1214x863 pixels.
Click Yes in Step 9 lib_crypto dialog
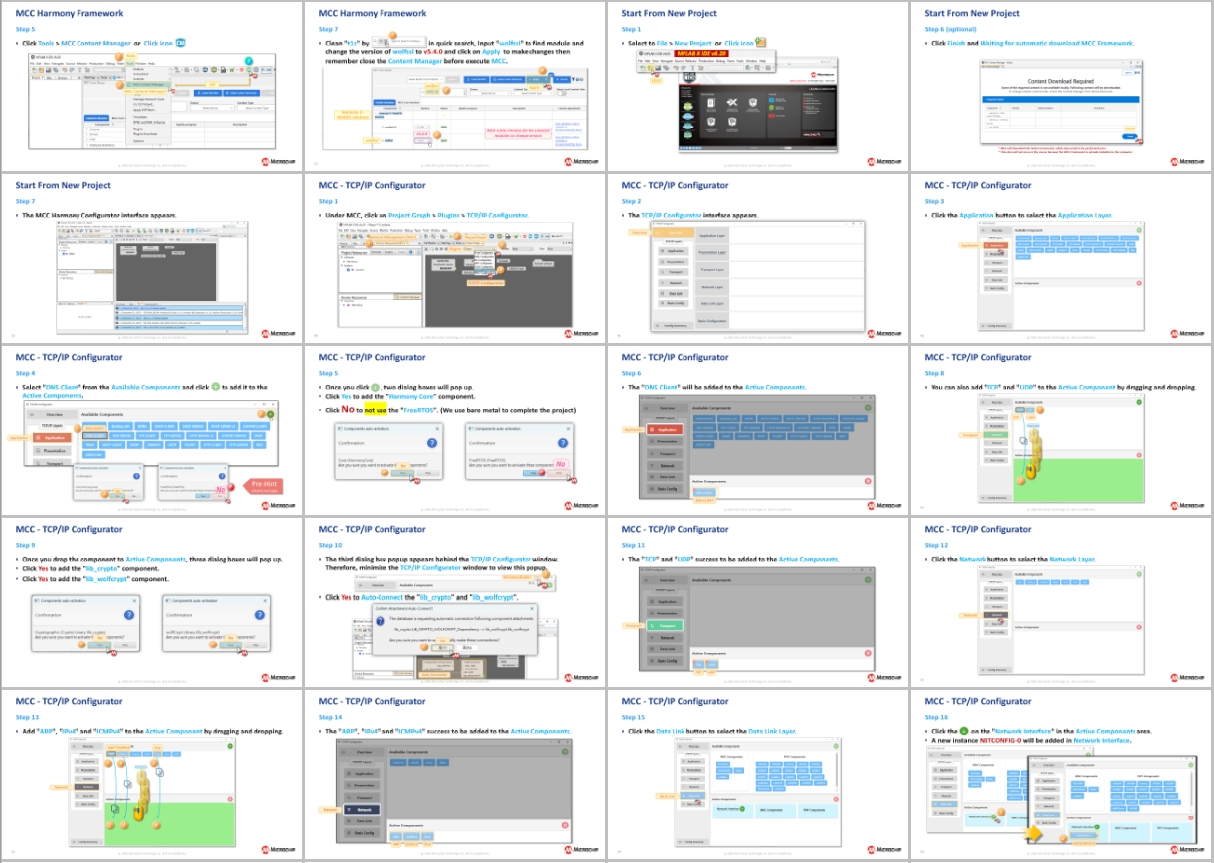point(99,645)
